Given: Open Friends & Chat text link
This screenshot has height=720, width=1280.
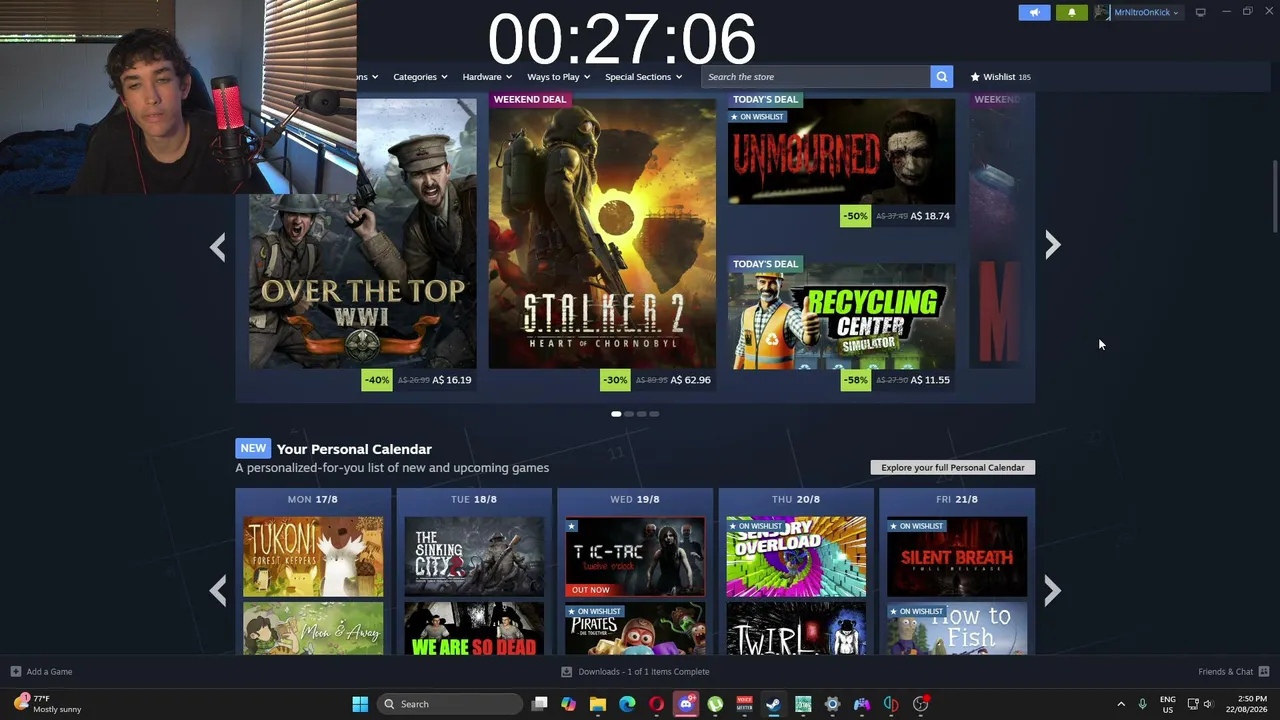Looking at the screenshot, I should click(1225, 672).
